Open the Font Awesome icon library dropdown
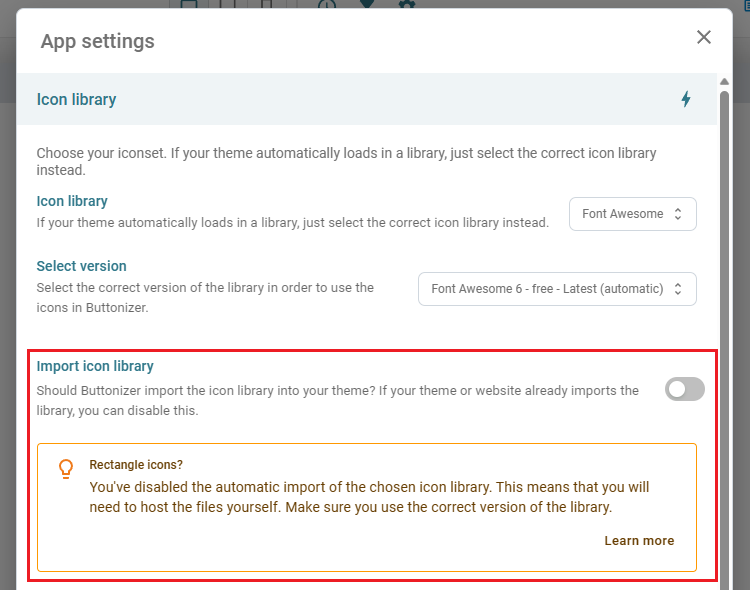Screen dimensions: 750x590 [x=632, y=214]
